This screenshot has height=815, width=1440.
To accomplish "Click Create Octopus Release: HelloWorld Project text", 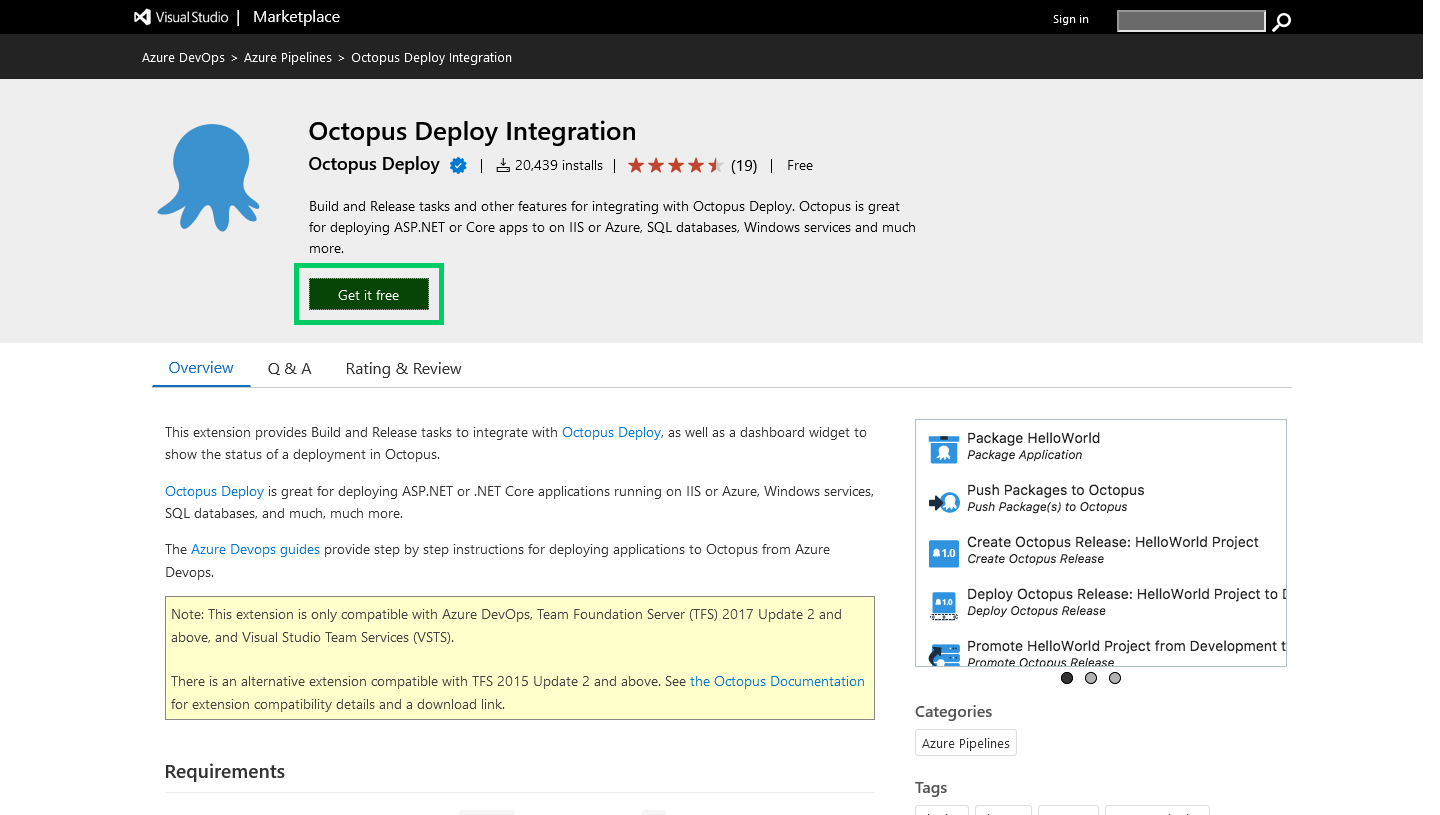I will pyautogui.click(x=1113, y=542).
